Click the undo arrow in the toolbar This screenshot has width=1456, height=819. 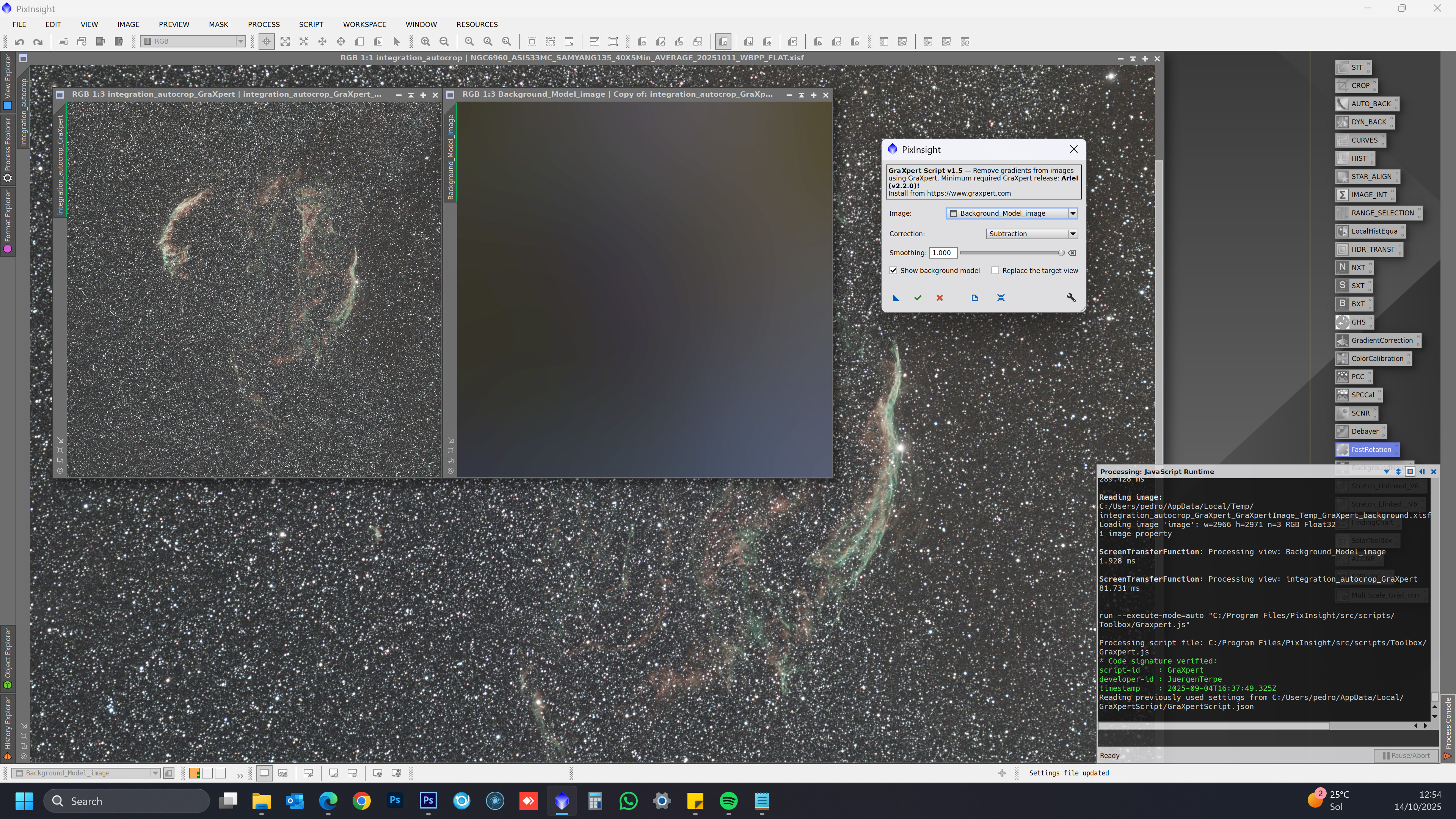click(19, 41)
